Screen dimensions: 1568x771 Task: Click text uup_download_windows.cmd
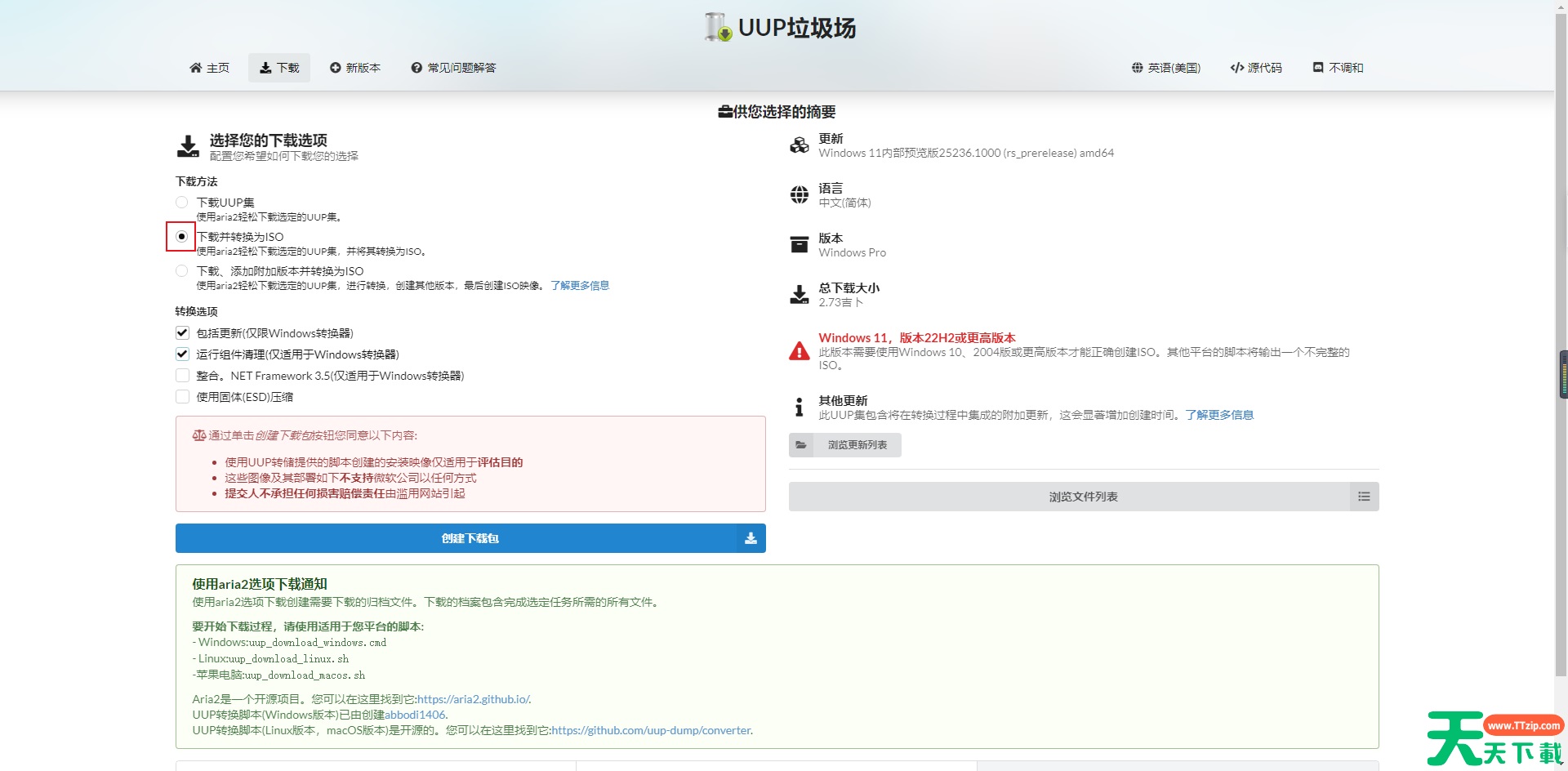pyautogui.click(x=317, y=643)
